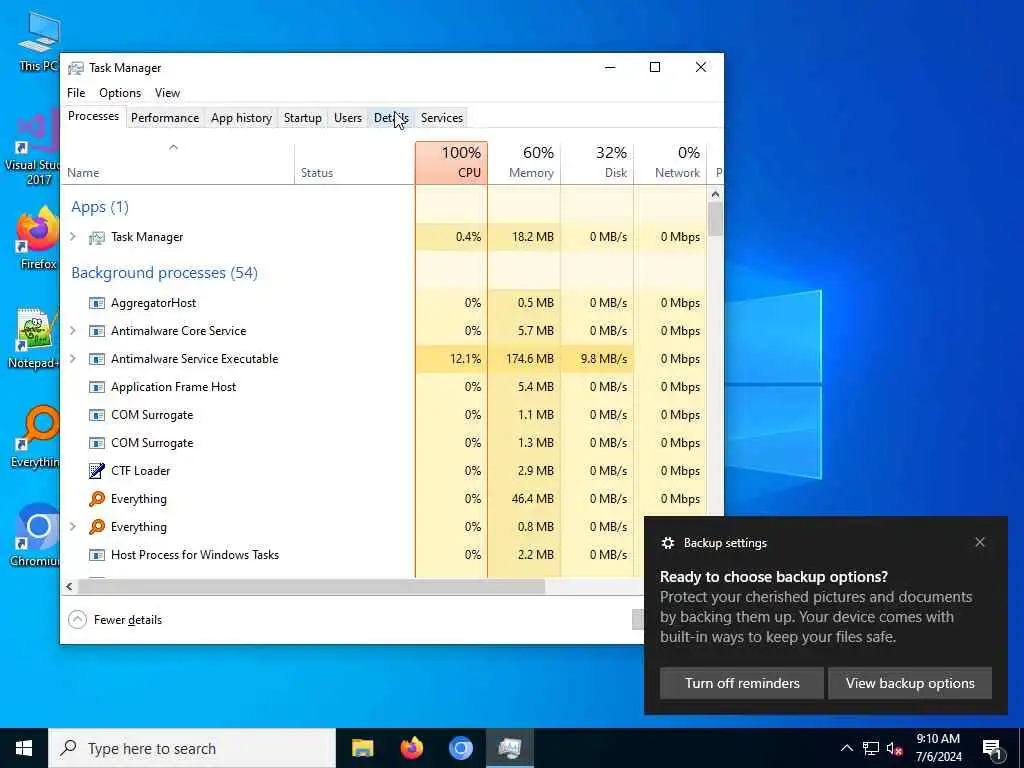This screenshot has height=768, width=1024.
Task: Switch to the Users tab
Action: coord(347,118)
